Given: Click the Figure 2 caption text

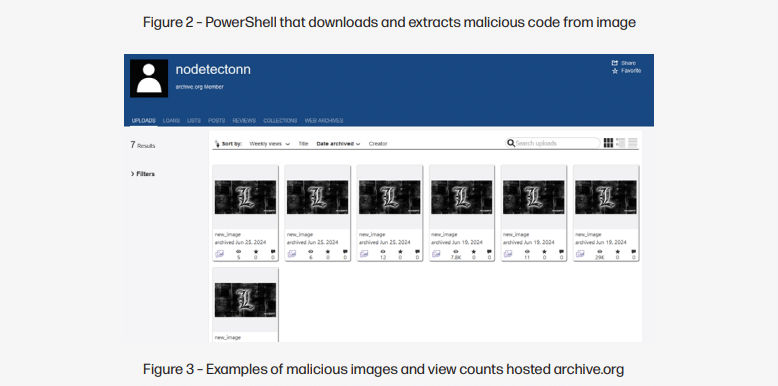Looking at the screenshot, I should 389,22.
